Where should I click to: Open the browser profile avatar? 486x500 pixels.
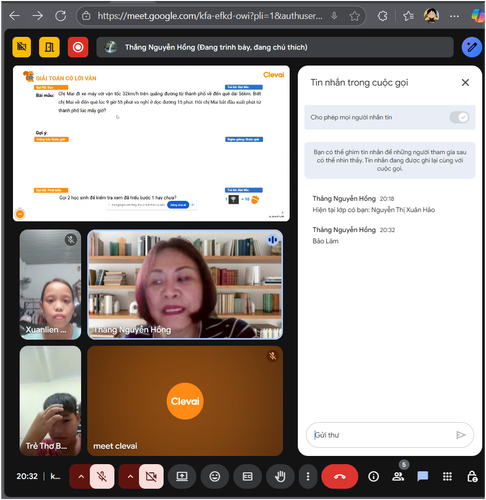431,16
